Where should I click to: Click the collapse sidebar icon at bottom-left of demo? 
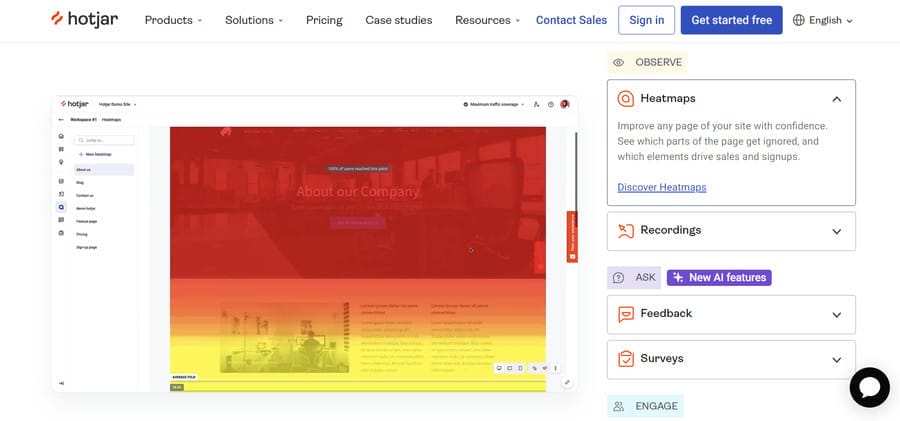coord(61,383)
